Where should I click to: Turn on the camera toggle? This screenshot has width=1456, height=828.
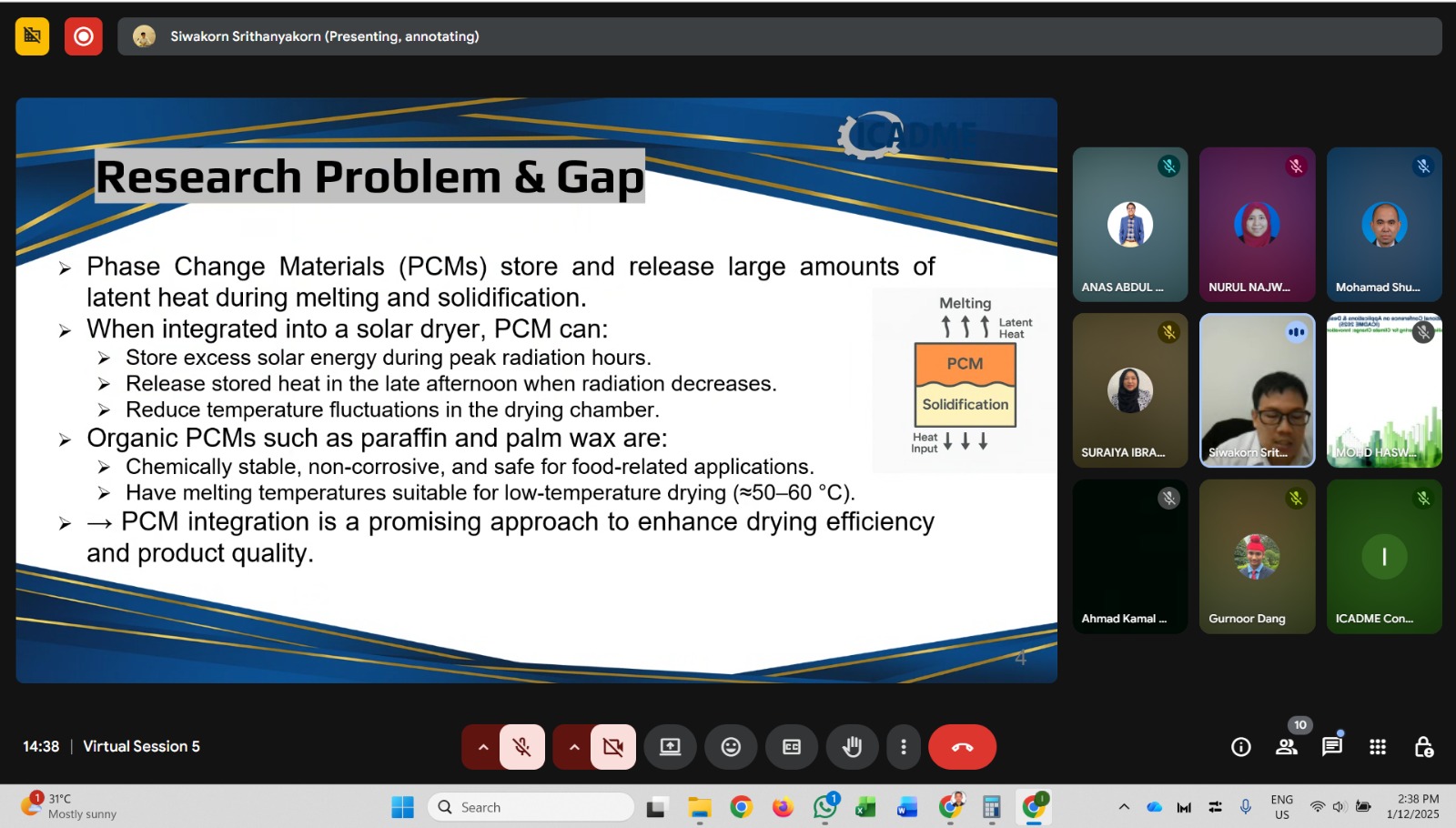[x=613, y=747]
